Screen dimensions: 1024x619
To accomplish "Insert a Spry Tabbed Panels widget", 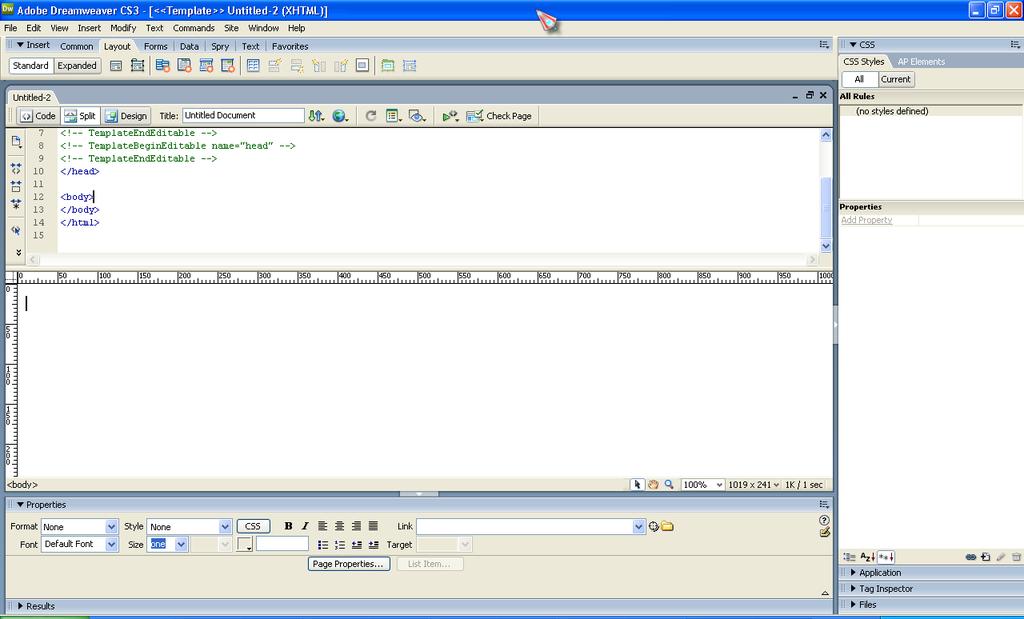I will [184, 66].
